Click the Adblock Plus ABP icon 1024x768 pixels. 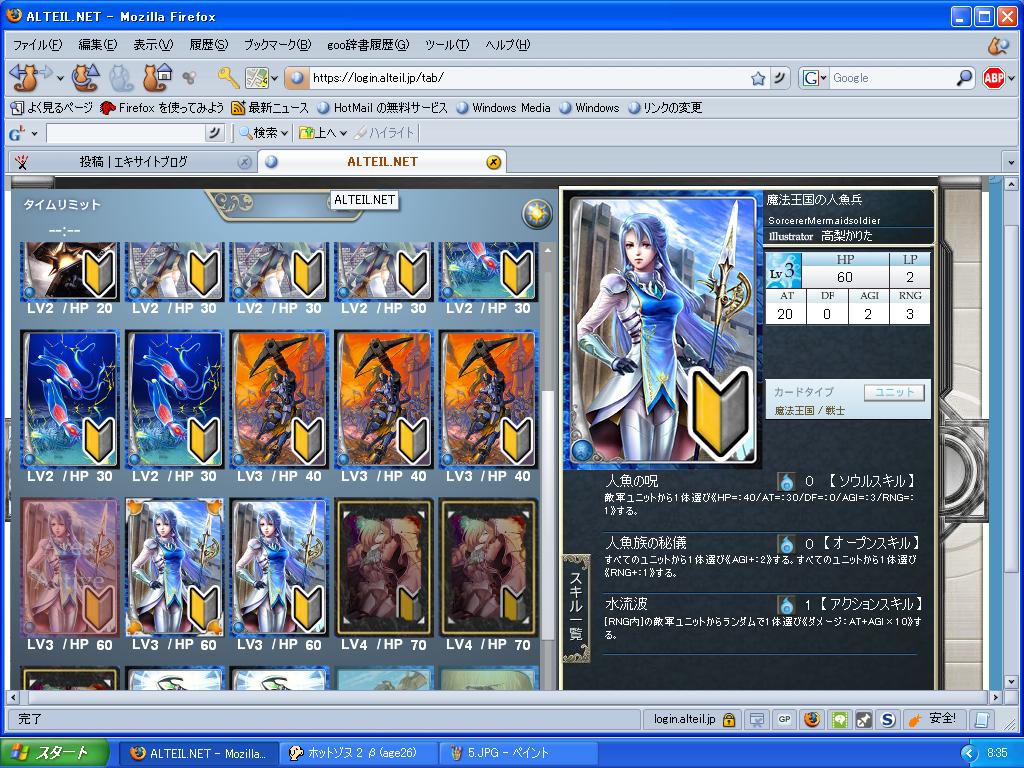click(993, 78)
